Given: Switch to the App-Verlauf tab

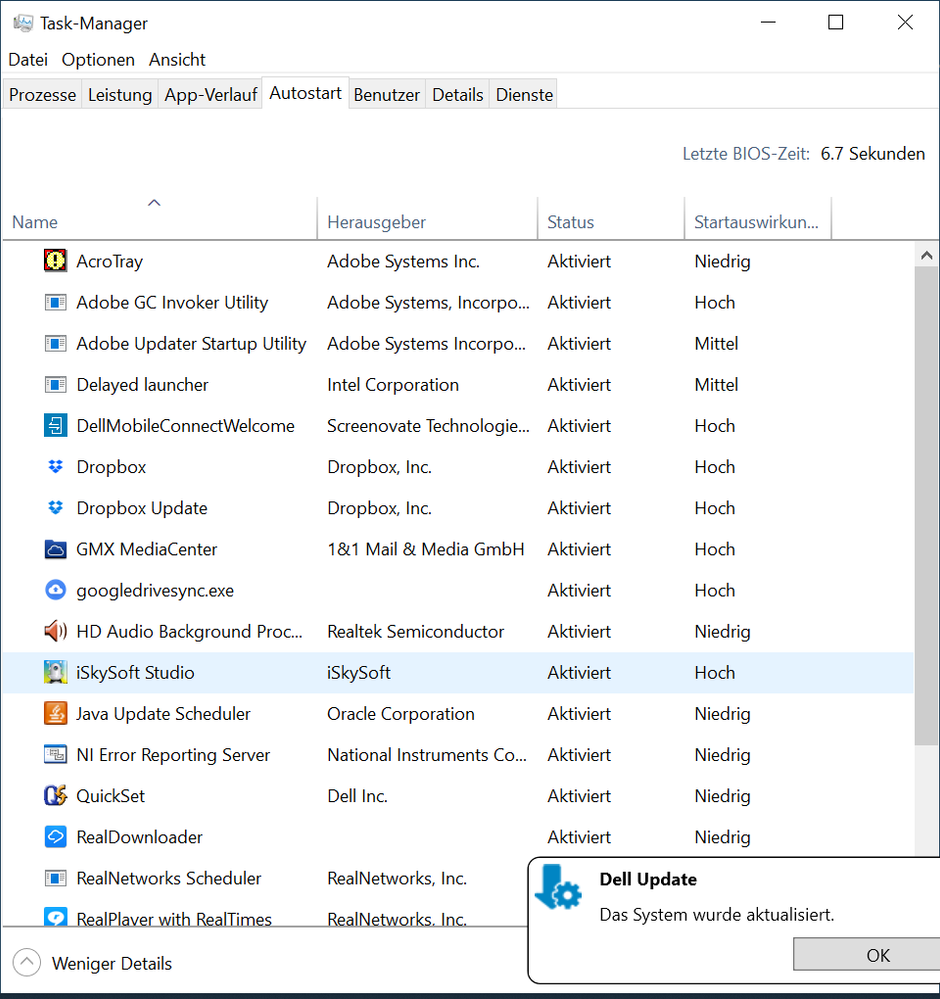Looking at the screenshot, I should [x=210, y=94].
